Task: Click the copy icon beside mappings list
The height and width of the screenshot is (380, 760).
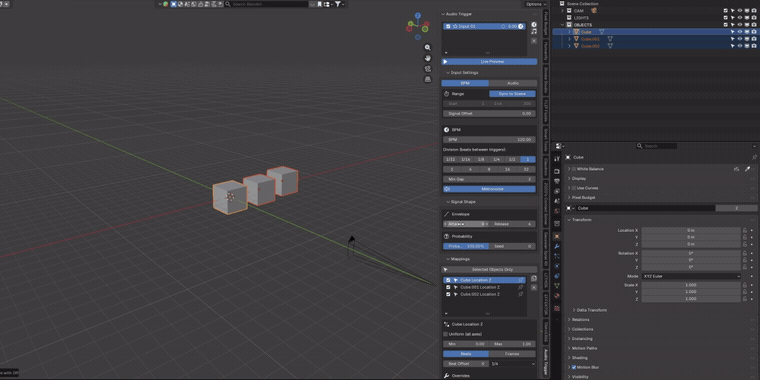Action: pos(534,278)
